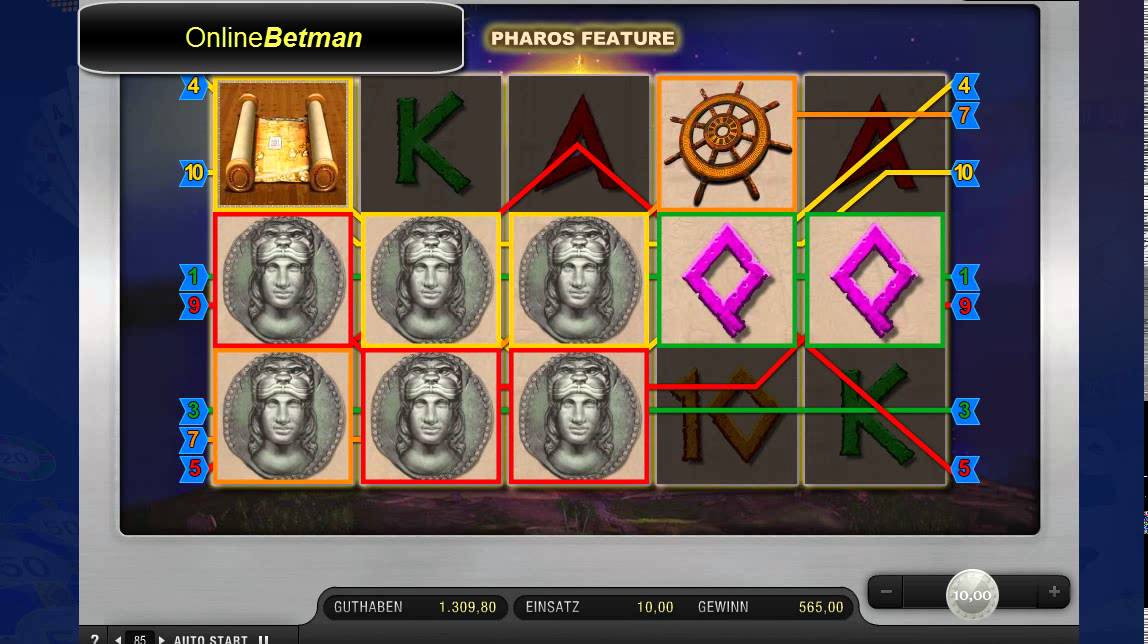Lower the bet with minus button
The width and height of the screenshot is (1148, 644).
[886, 591]
